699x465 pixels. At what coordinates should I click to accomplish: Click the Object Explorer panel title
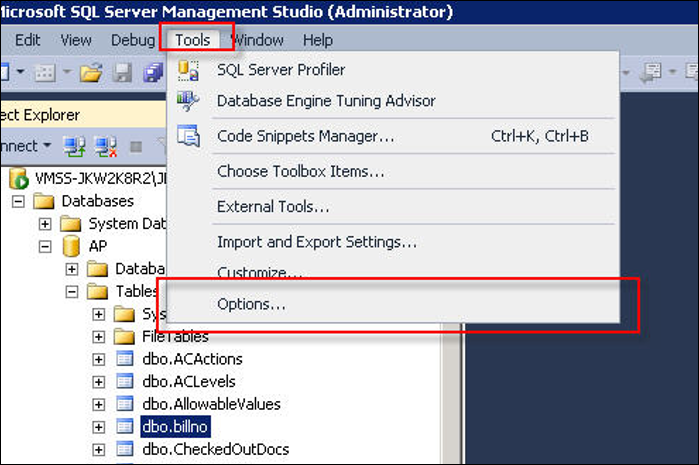40,115
